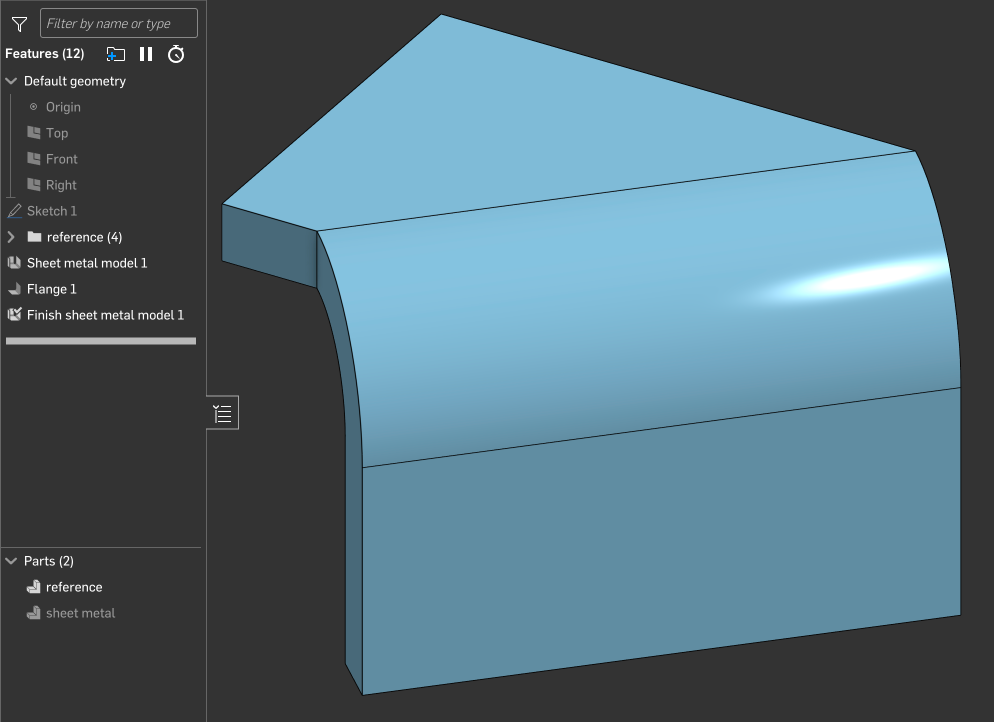Select the Top plane
This screenshot has width=994, height=722.
coord(56,133)
